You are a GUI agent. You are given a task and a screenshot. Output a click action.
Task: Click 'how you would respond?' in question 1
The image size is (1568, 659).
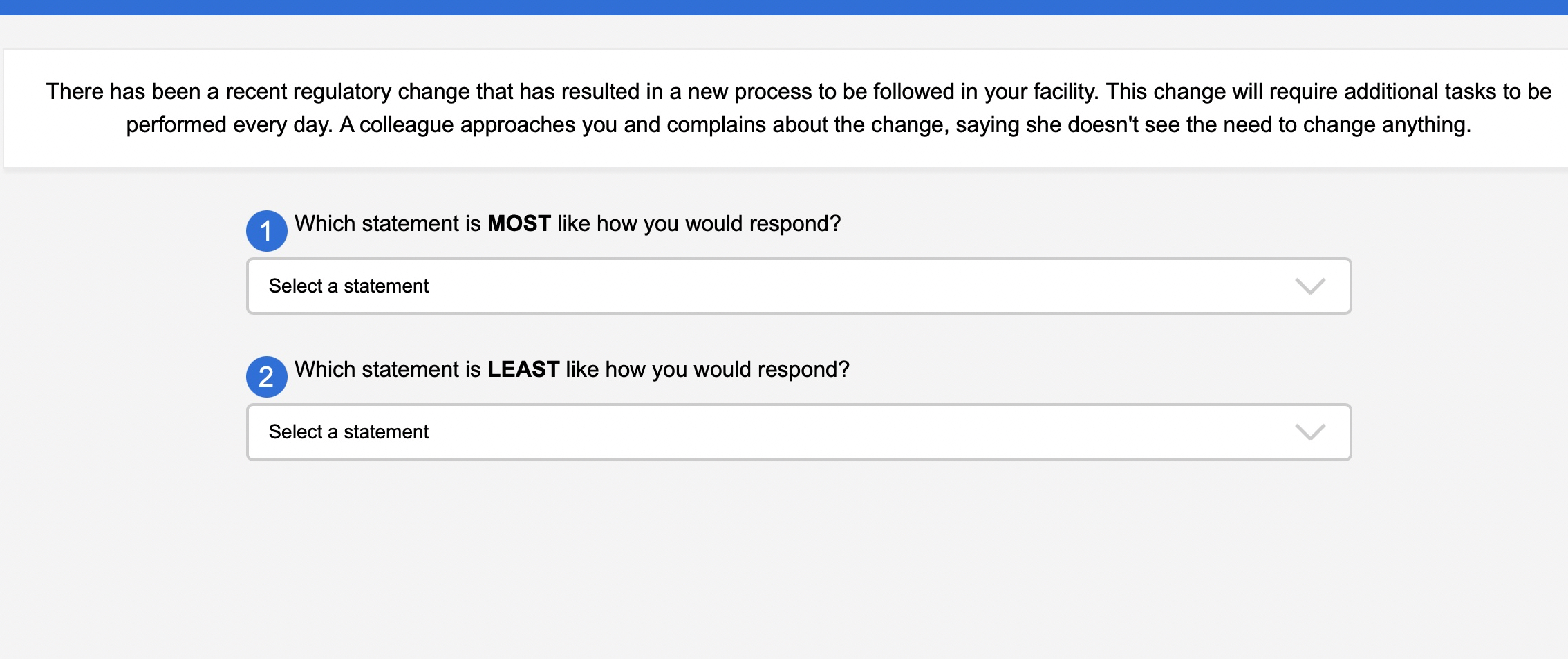point(719,224)
